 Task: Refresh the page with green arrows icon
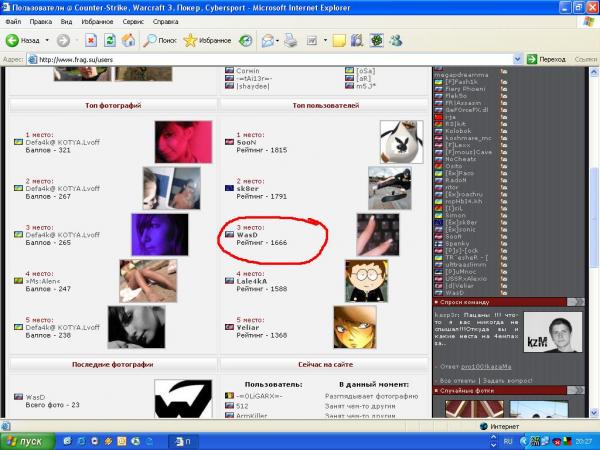pos(110,40)
